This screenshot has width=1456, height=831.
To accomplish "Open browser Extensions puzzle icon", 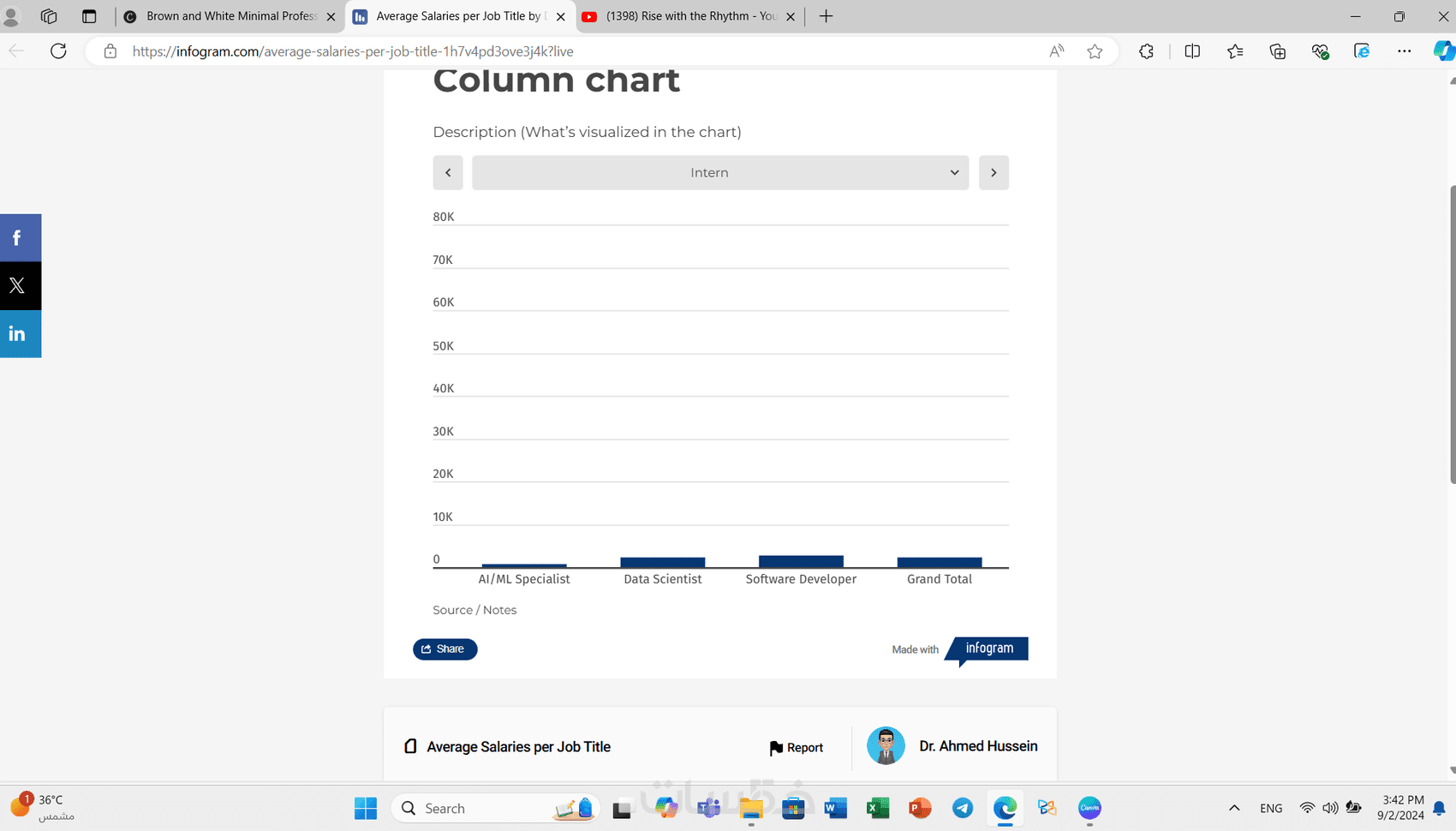I will [1146, 51].
